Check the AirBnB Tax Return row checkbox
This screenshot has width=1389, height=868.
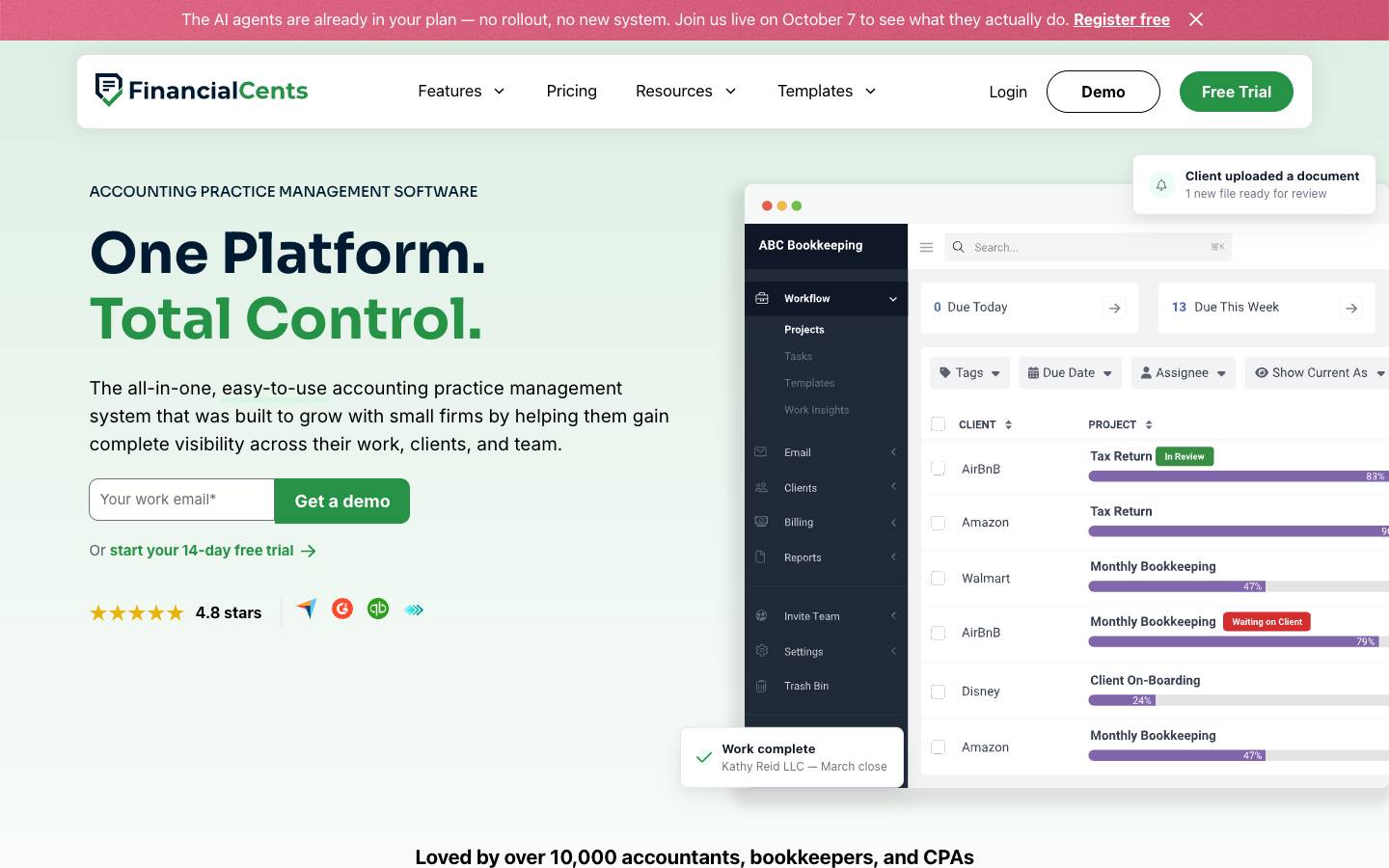[938, 468]
